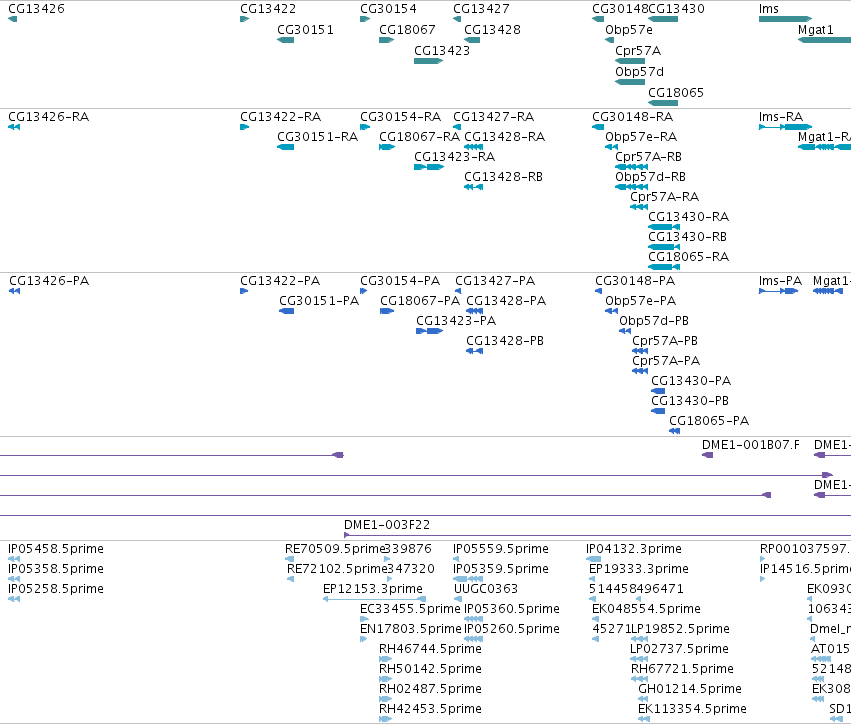Viewport: 851px width, 724px height.
Task: Select the Obp57d gene label
Action: pos(639,72)
